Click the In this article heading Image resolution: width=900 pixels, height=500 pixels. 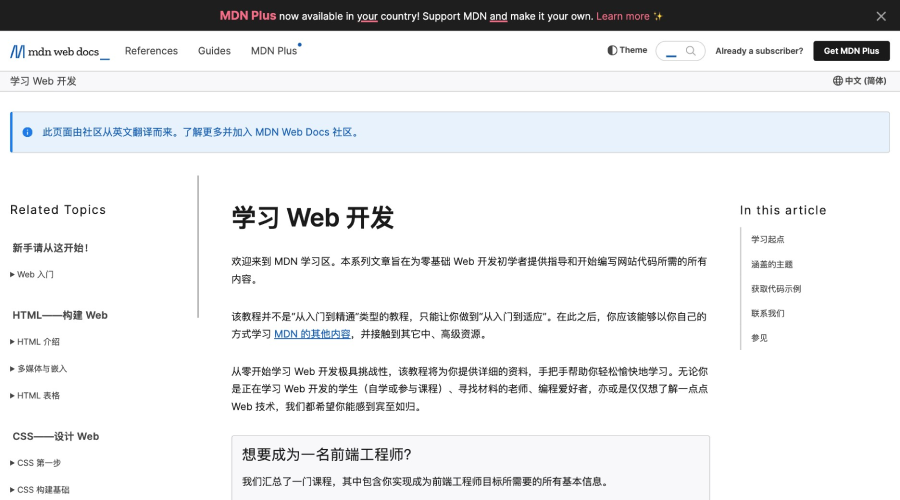tap(783, 211)
